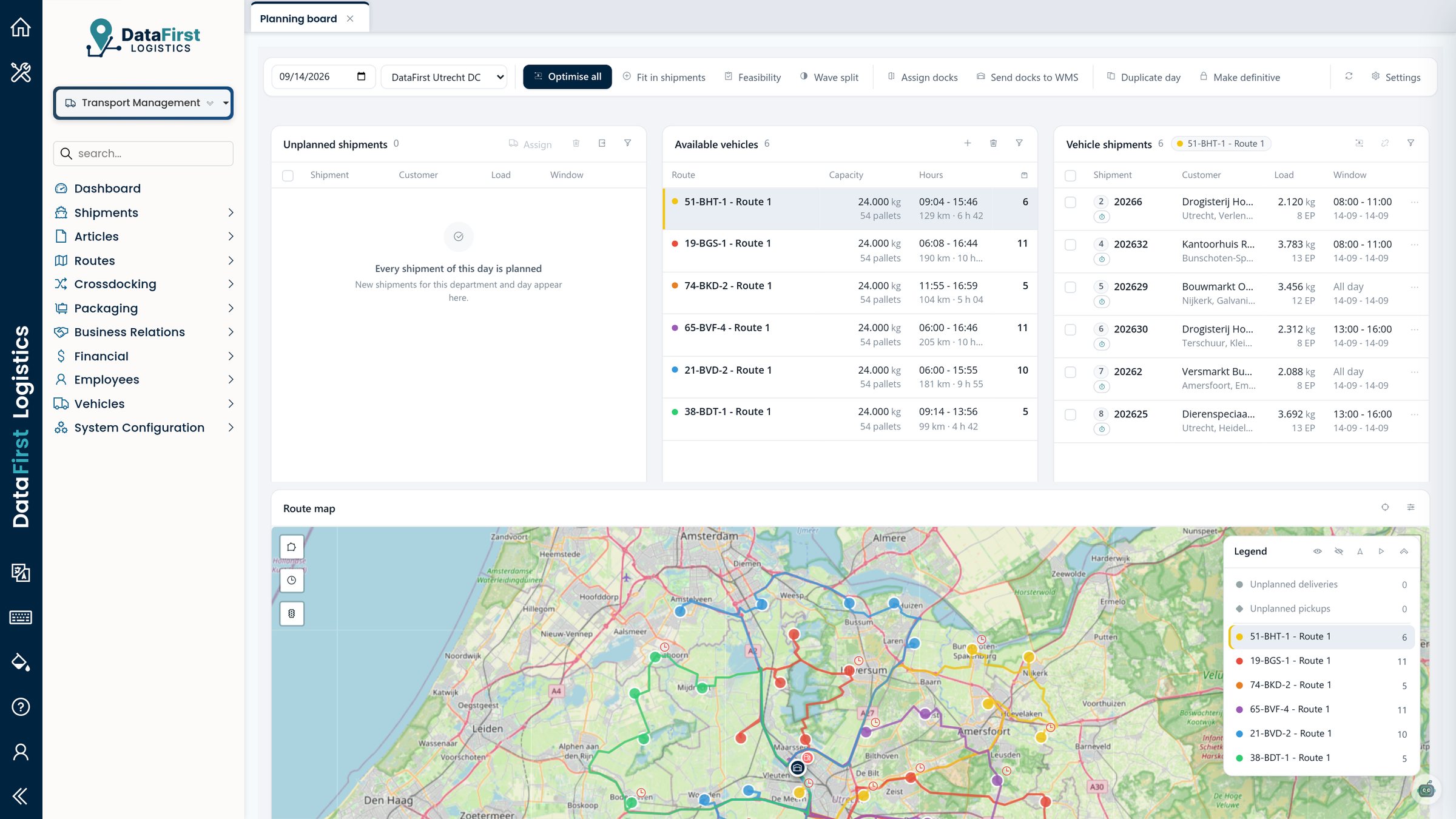Click the map clock time tool
The width and height of the screenshot is (1456, 819).
292,580
